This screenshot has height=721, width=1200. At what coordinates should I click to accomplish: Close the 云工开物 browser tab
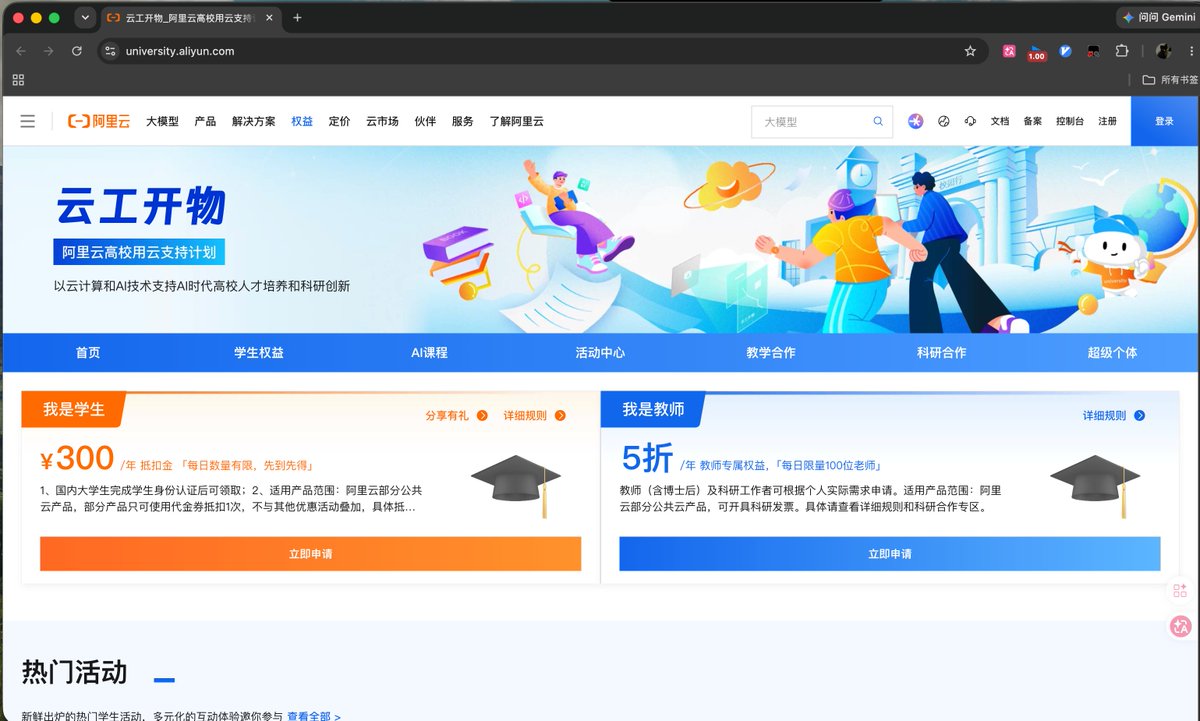(x=269, y=18)
